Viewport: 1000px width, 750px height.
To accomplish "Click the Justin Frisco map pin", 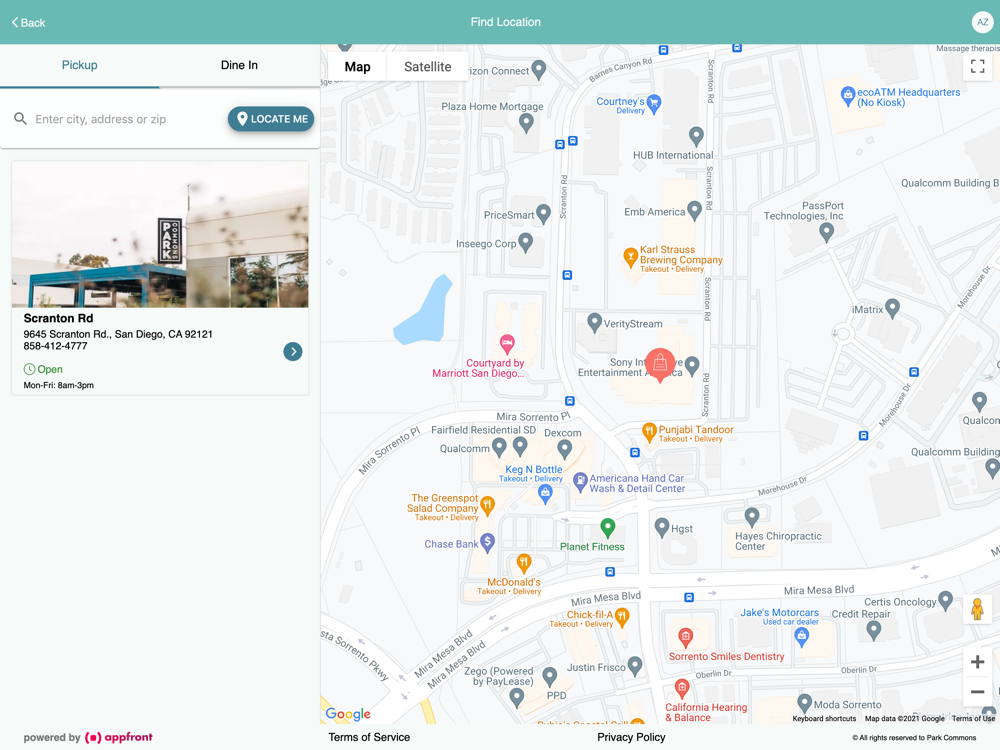I will click(x=635, y=666).
